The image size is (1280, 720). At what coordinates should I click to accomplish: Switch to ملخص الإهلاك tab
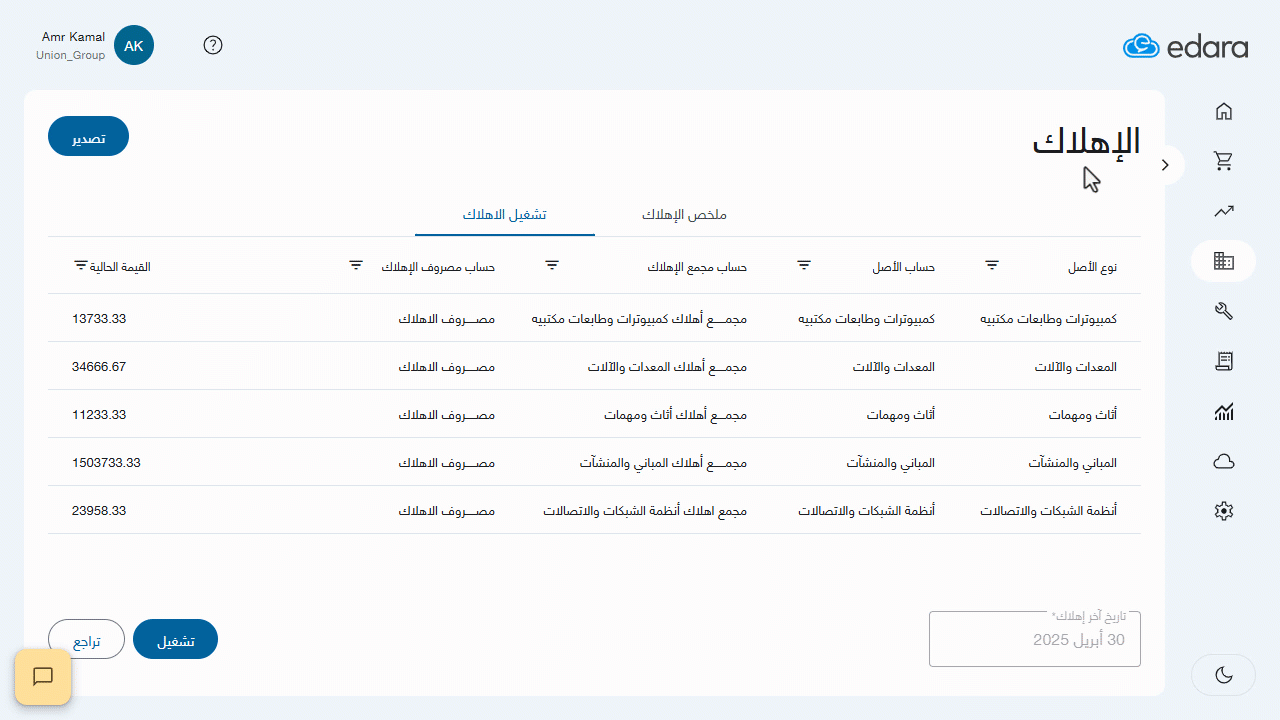(684, 215)
